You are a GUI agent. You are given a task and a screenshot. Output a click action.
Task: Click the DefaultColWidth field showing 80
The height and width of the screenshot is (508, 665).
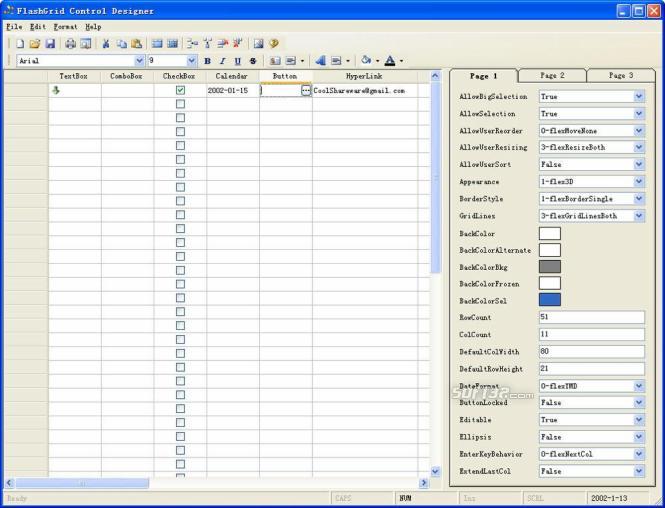pos(592,351)
